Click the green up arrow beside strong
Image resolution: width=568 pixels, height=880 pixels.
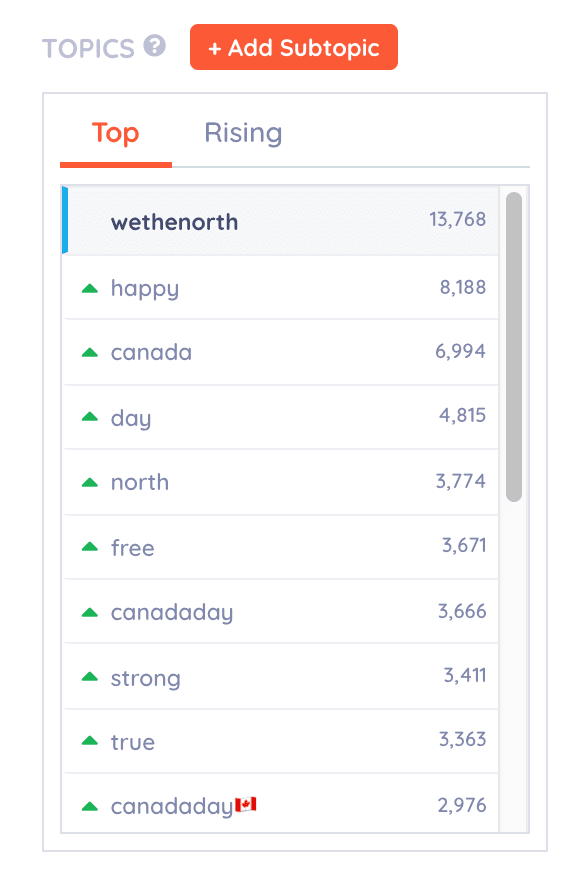(x=90, y=677)
